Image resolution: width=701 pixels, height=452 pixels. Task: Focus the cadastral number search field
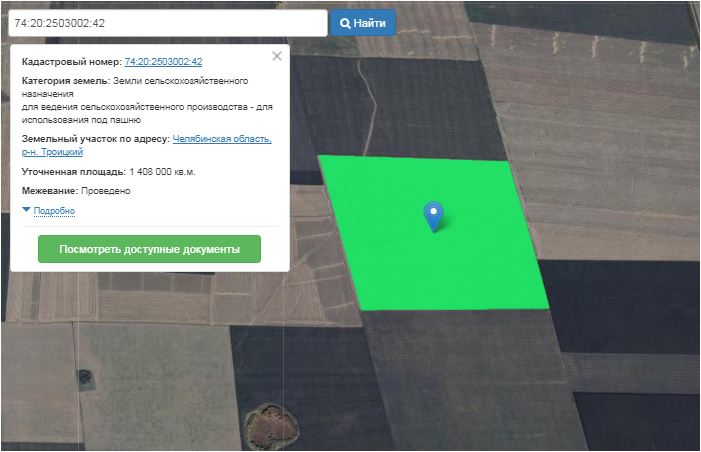click(x=166, y=23)
